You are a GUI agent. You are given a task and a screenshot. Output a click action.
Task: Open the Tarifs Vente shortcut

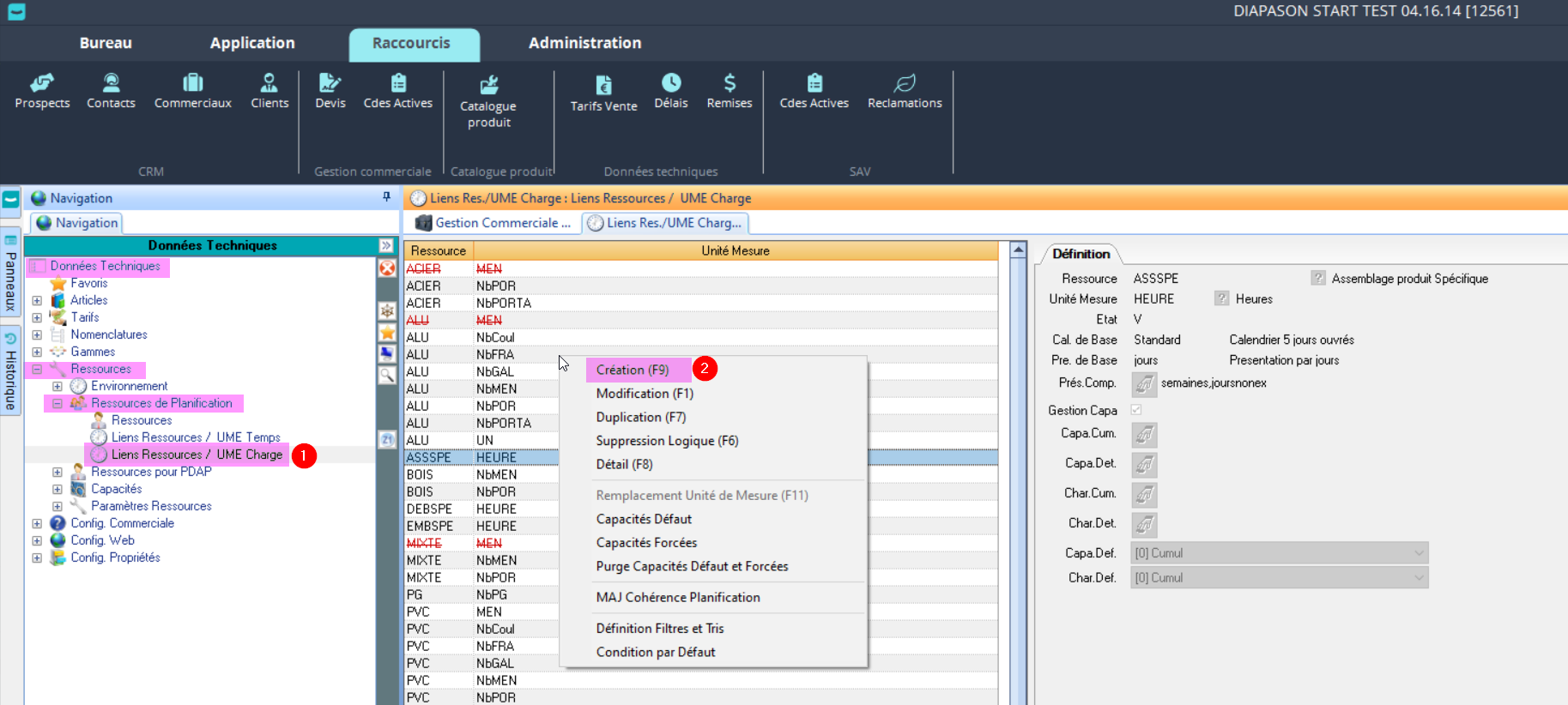(603, 93)
